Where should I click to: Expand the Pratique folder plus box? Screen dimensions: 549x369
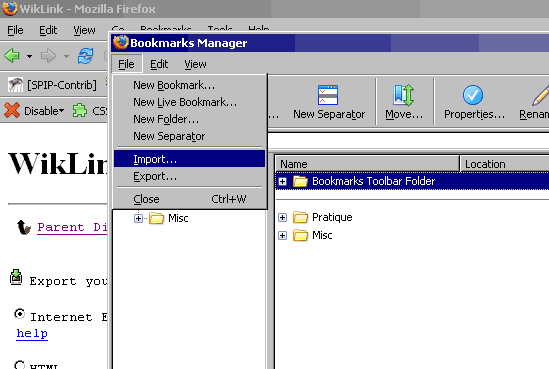click(282, 217)
